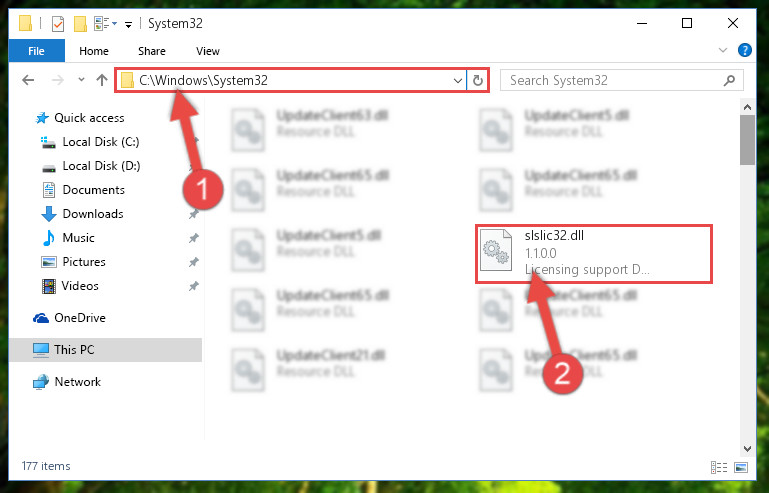
Task: Expand the ribbon with the chevron
Action: 722,50
